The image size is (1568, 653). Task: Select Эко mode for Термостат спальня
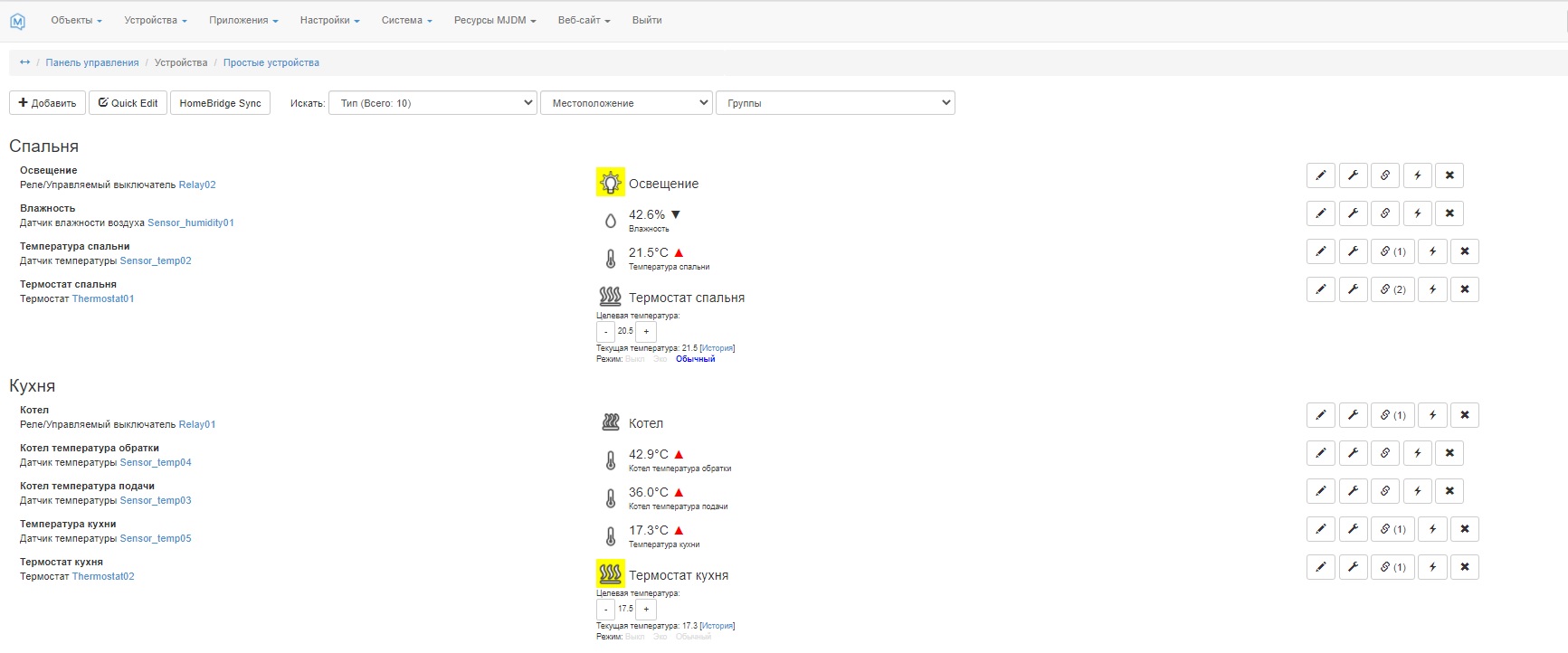[x=660, y=359]
